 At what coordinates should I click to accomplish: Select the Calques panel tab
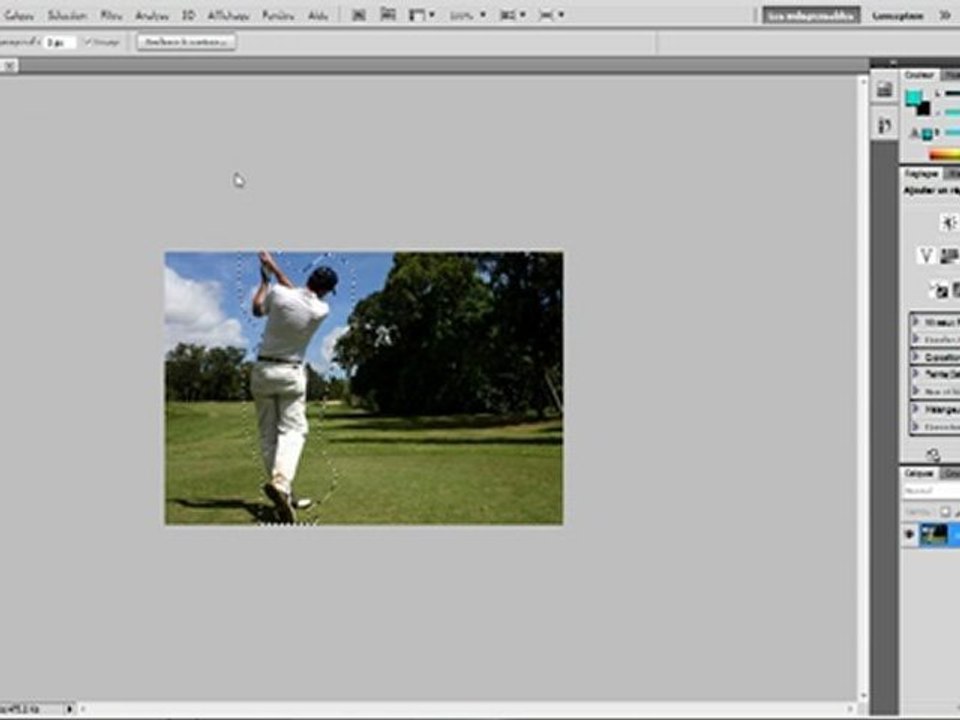click(919, 473)
